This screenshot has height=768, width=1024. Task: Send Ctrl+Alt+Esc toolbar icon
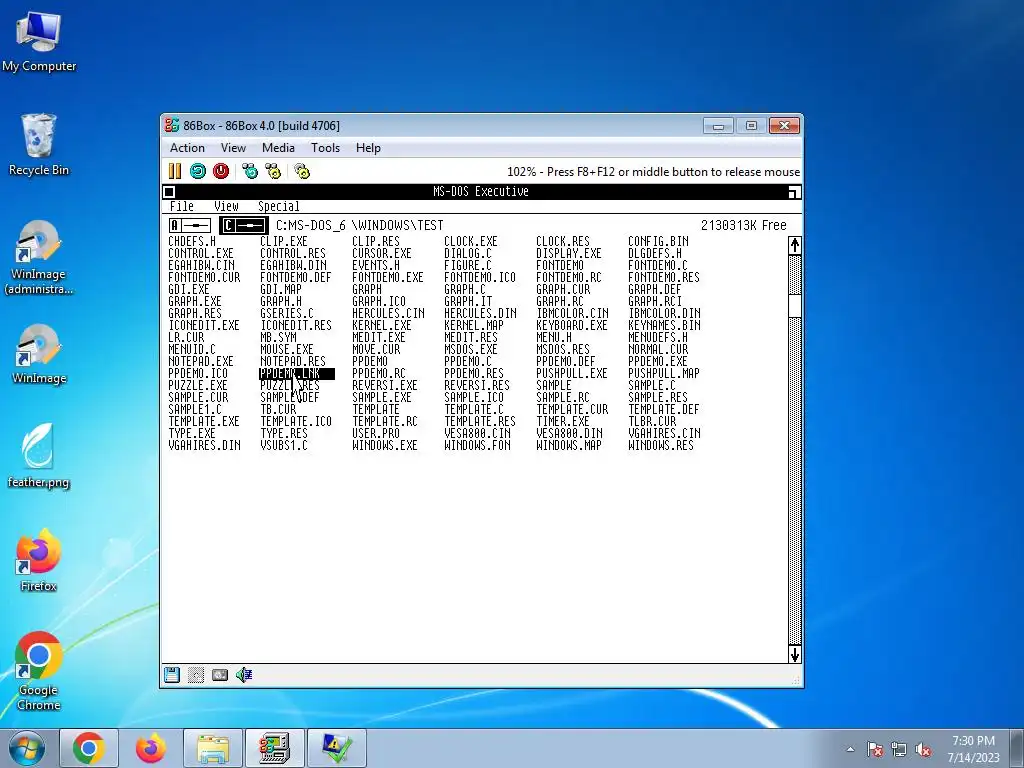pos(273,171)
